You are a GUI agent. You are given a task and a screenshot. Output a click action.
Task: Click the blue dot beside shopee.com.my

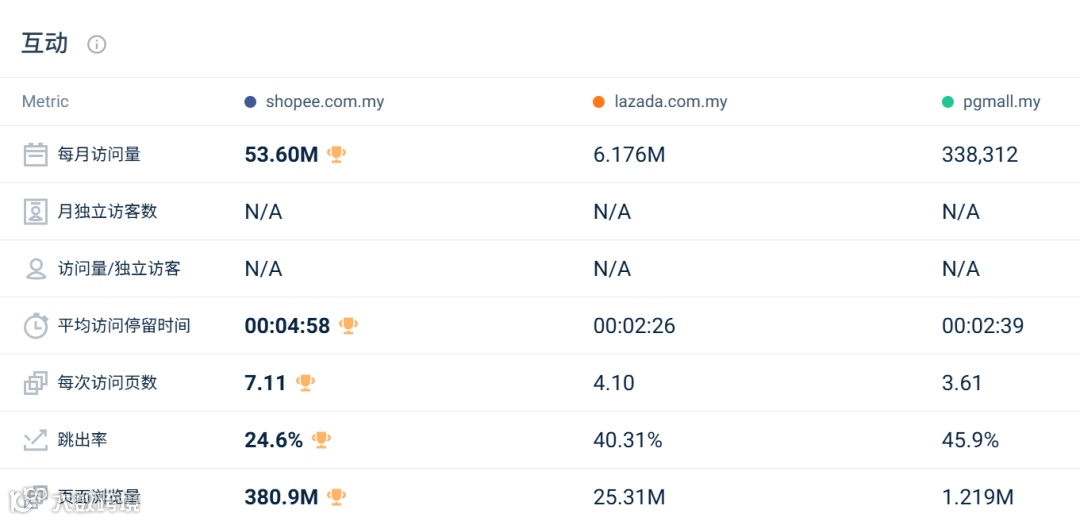click(250, 102)
